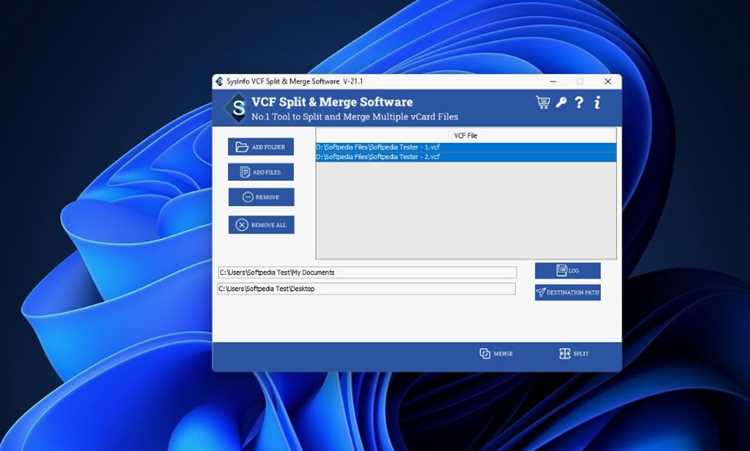Click the VCF File column header
This screenshot has width=750, height=451.
point(466,136)
